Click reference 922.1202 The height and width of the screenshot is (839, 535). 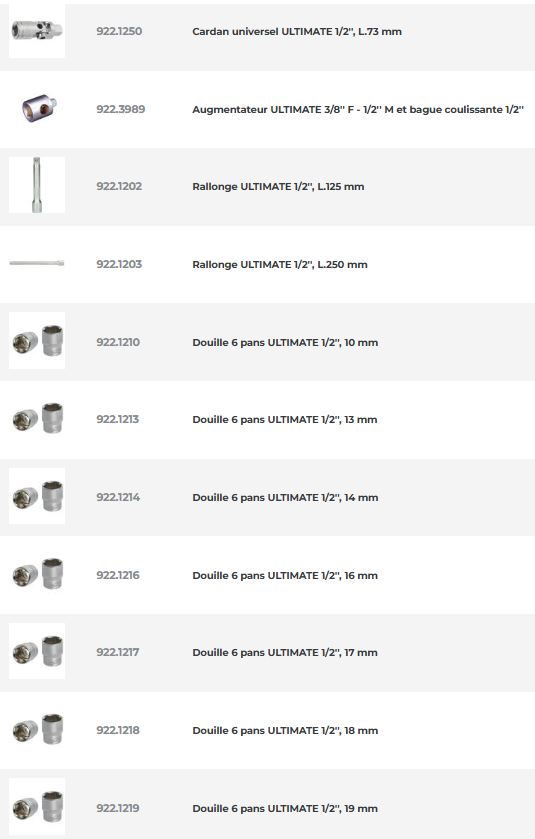tap(119, 186)
